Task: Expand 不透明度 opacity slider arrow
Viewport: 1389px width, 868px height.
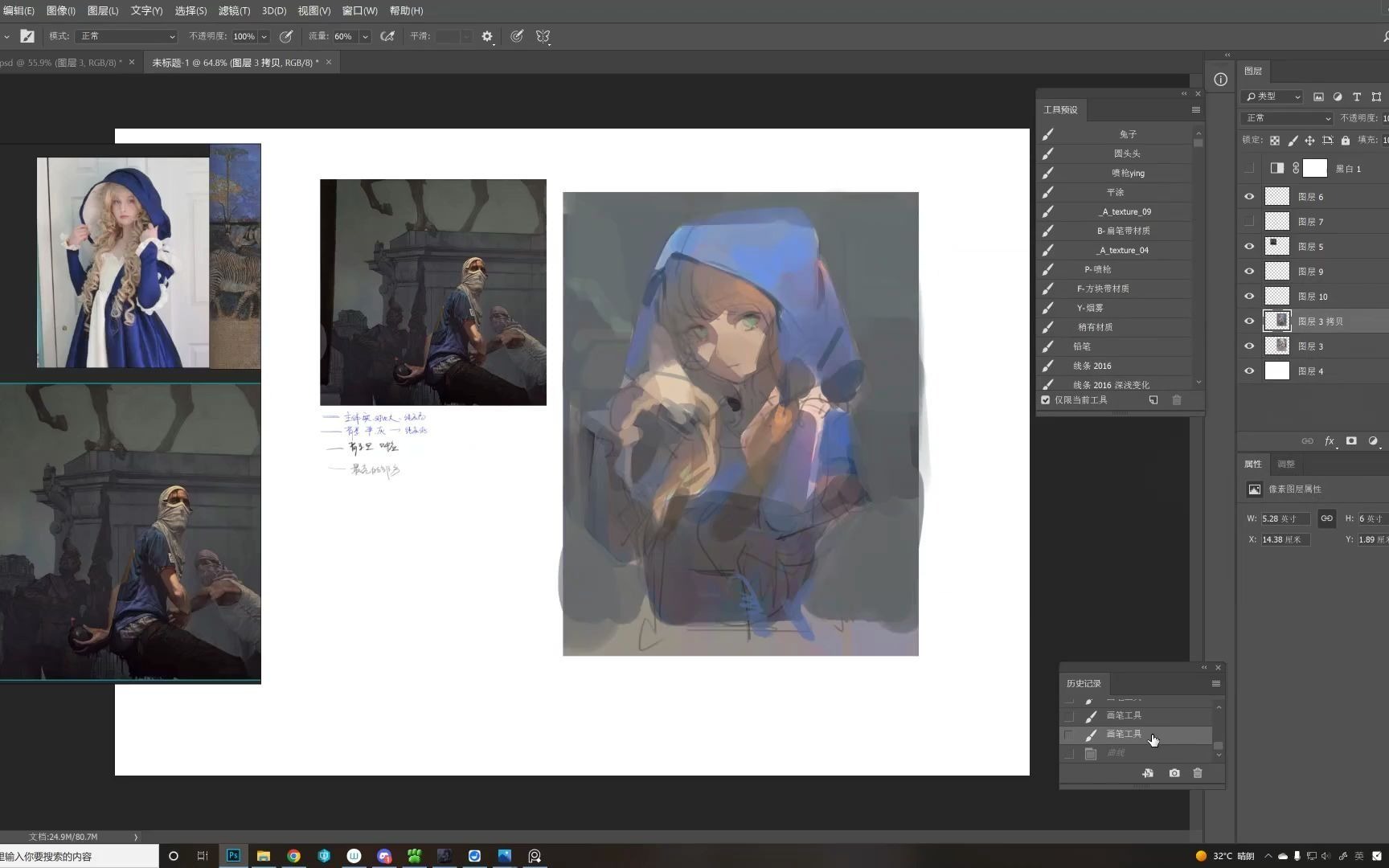Action: point(264,36)
